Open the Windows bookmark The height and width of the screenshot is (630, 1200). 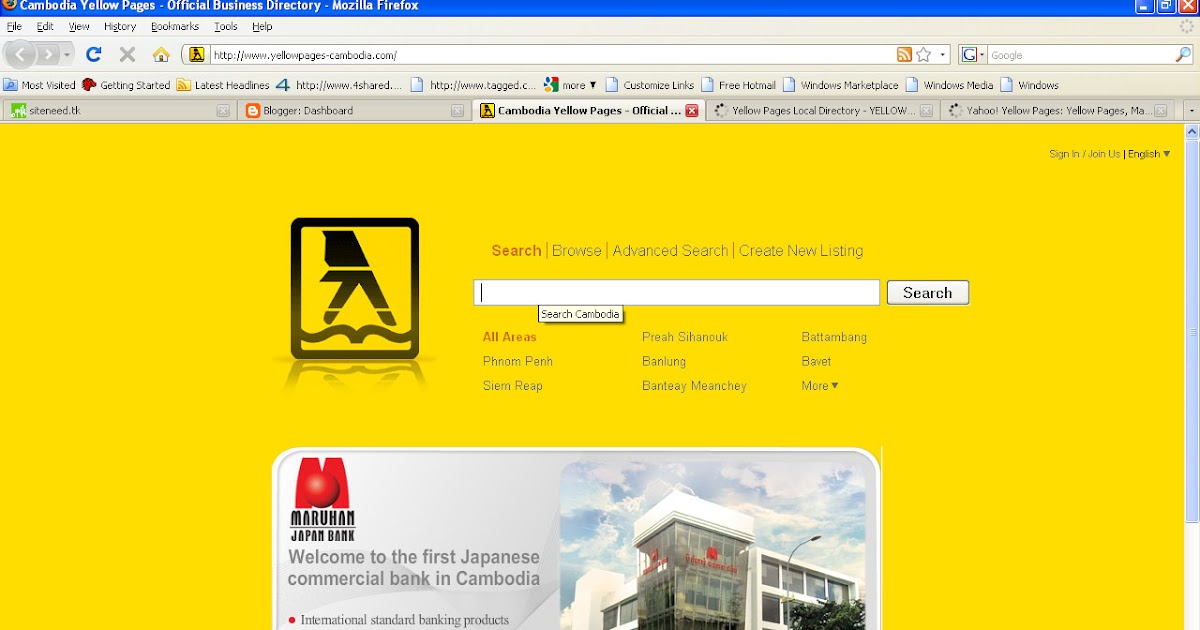[1030, 85]
